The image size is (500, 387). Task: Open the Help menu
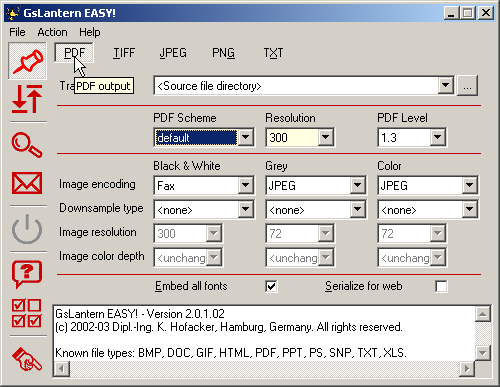(90, 32)
